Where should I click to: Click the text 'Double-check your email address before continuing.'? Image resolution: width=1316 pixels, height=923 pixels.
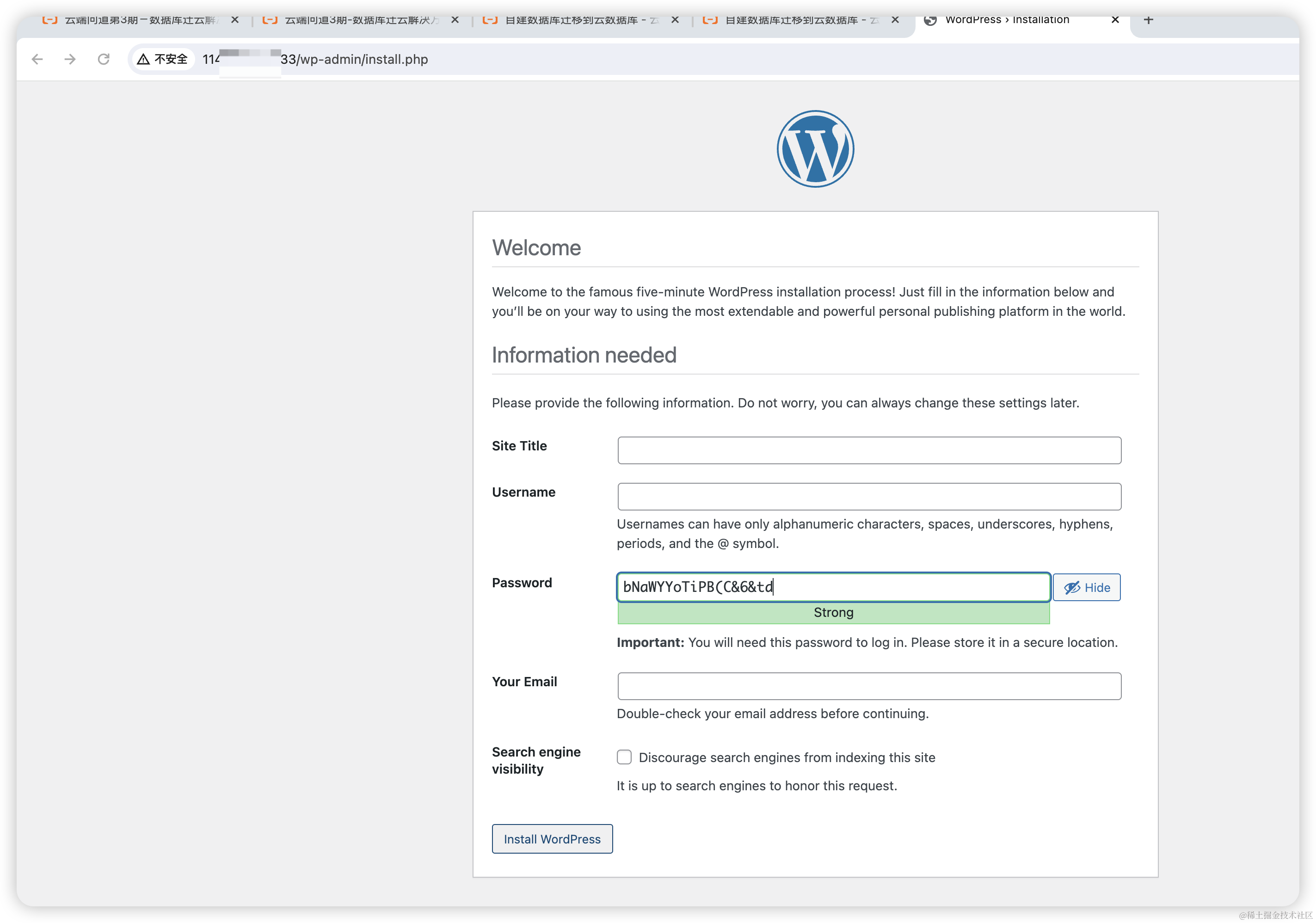pyautogui.click(x=773, y=714)
